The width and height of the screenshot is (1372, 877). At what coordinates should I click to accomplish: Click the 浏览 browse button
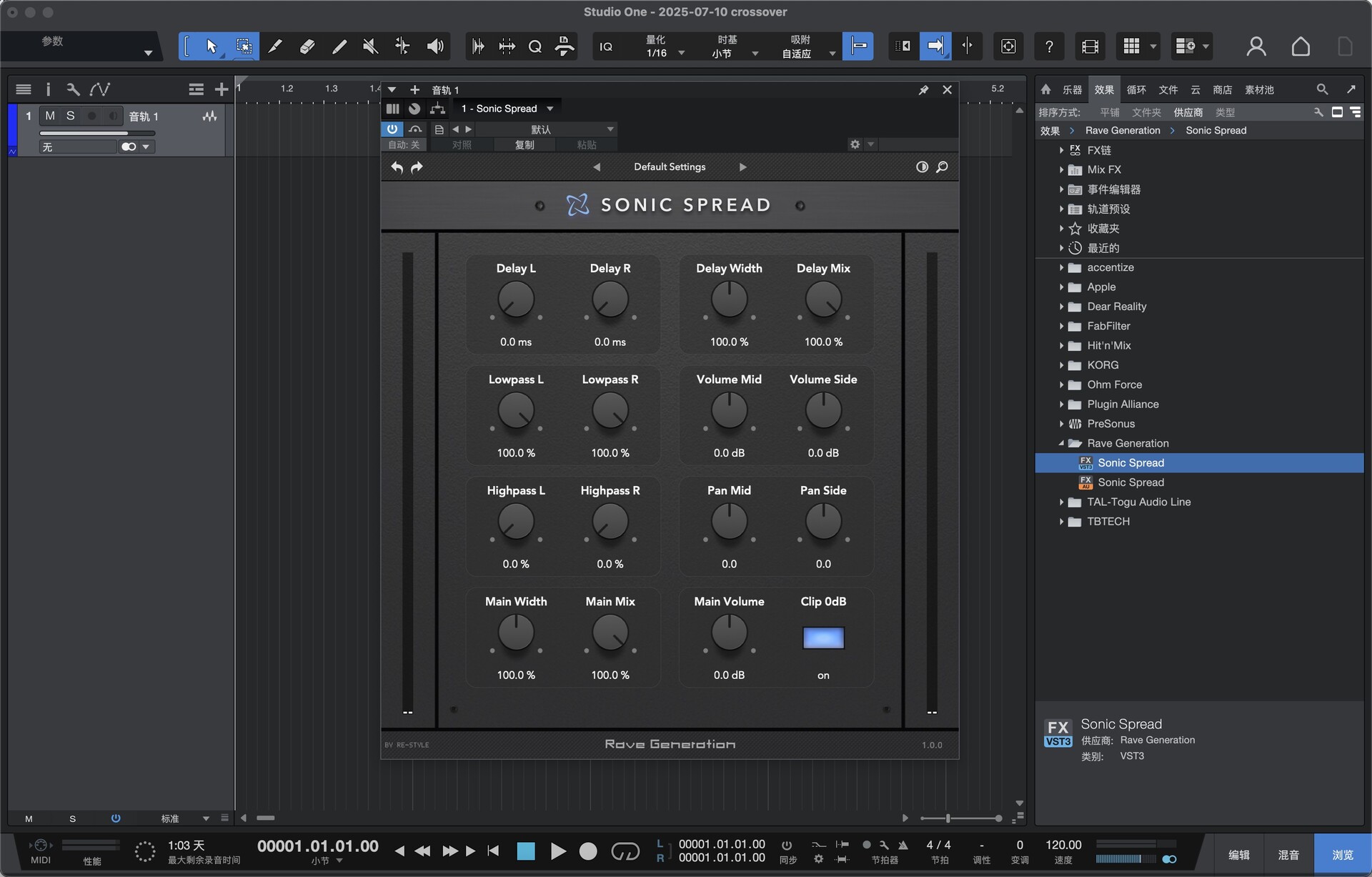pos(1343,855)
